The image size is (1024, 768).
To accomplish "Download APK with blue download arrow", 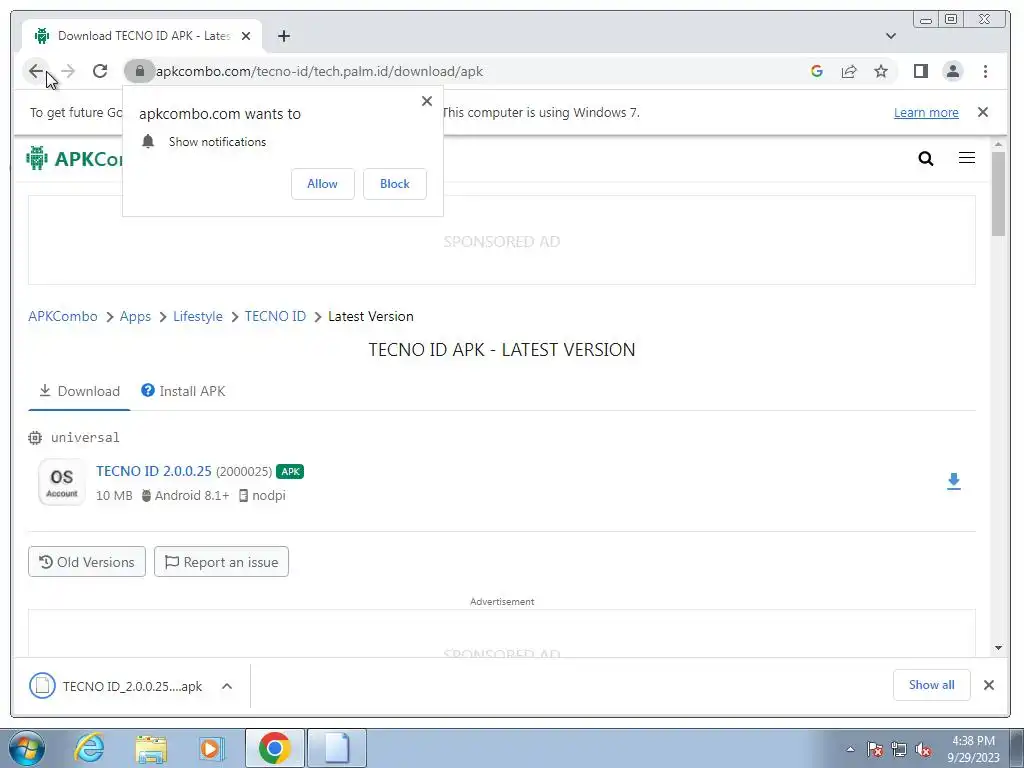I will point(953,482).
